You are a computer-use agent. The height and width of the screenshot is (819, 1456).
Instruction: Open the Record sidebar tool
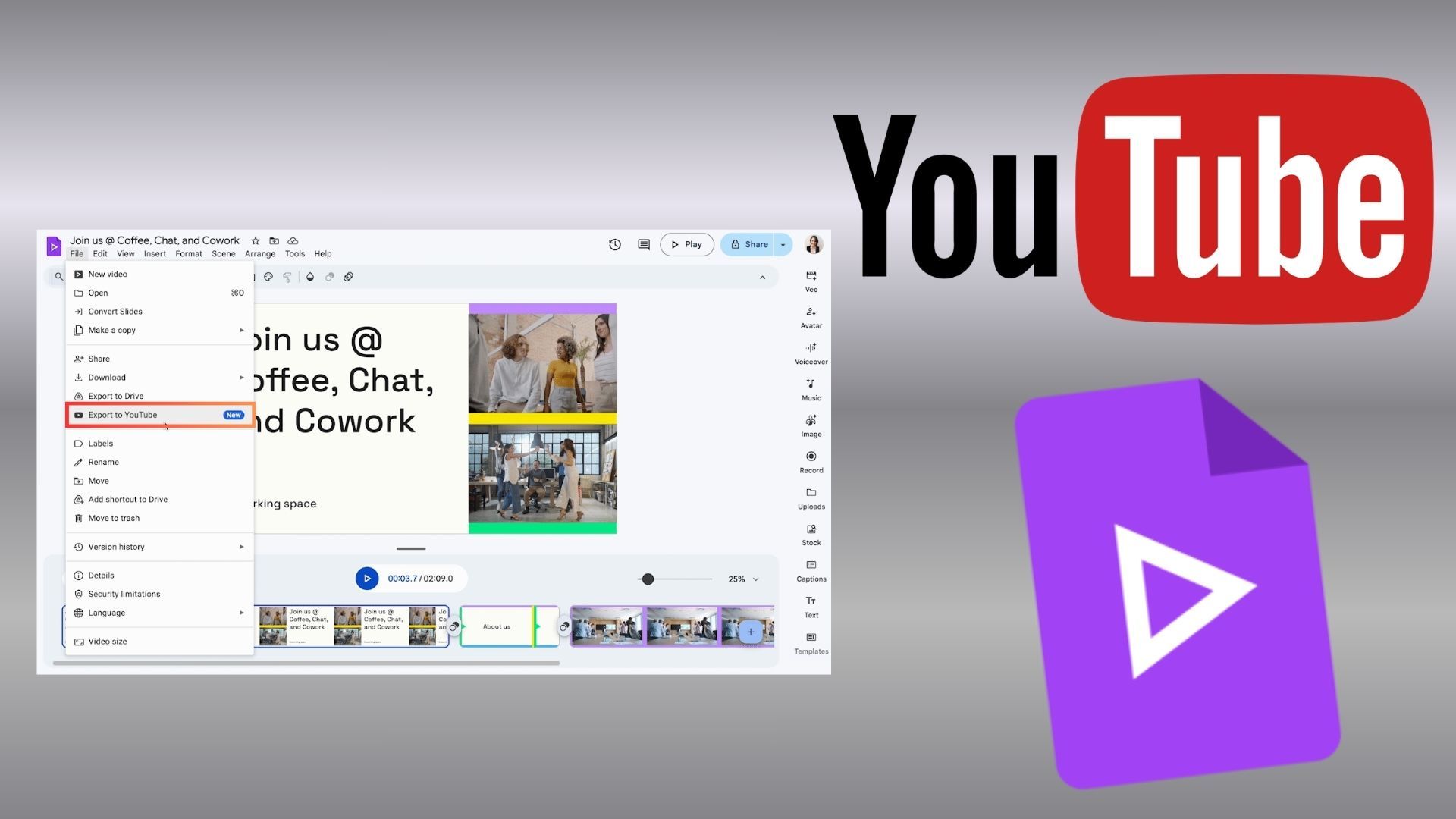811,463
